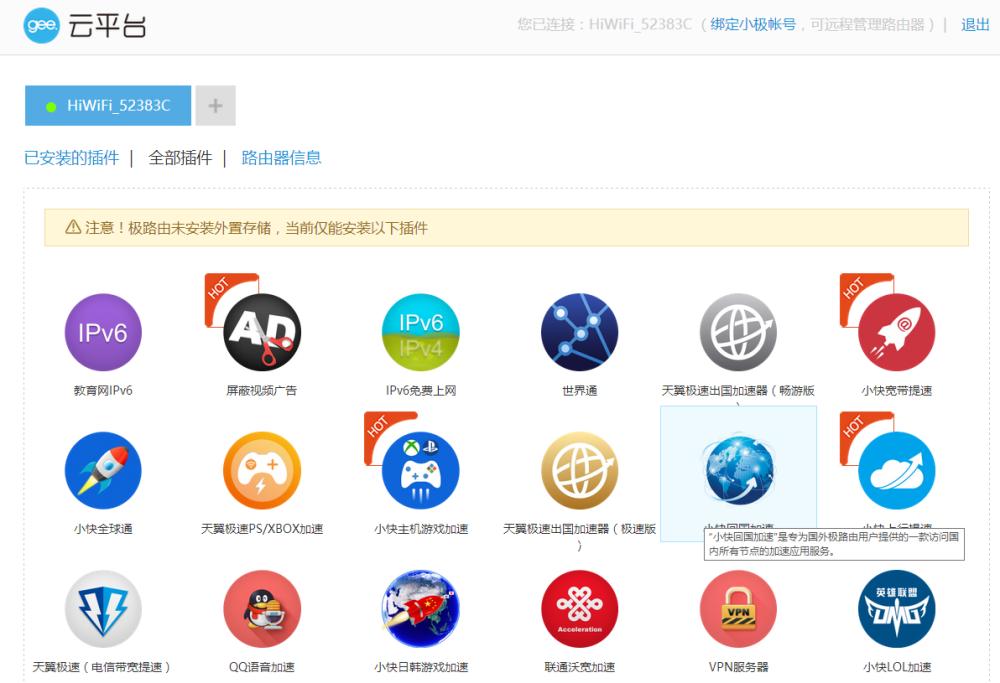Open the 天翼极速PS/XBOX加速 gamepad icon
The image size is (1000, 683).
(x=262, y=470)
